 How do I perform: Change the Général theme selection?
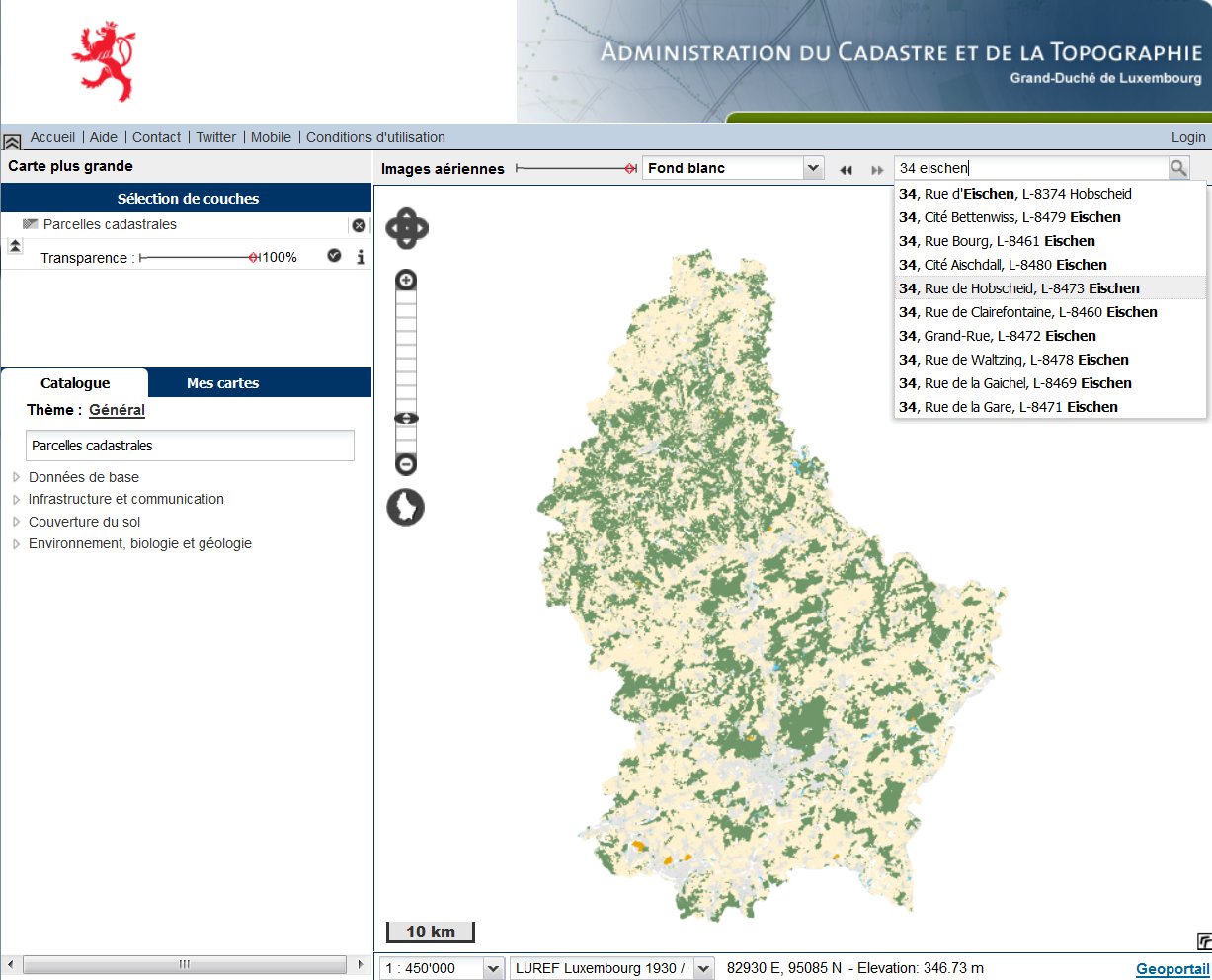117,410
